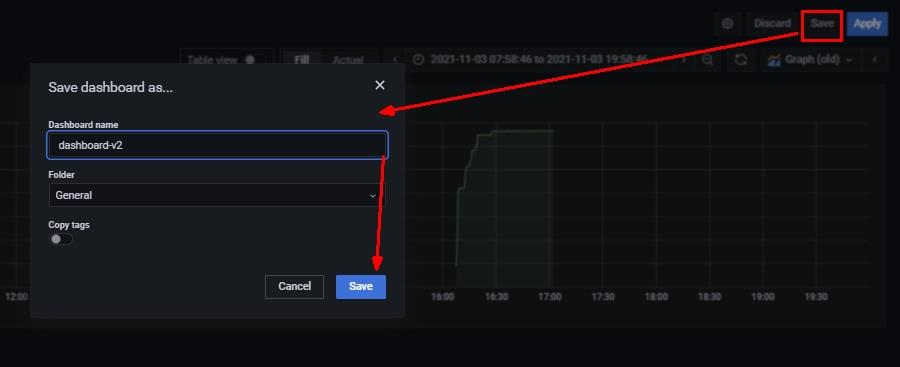Click the 16:30 time axis label

pos(496,297)
